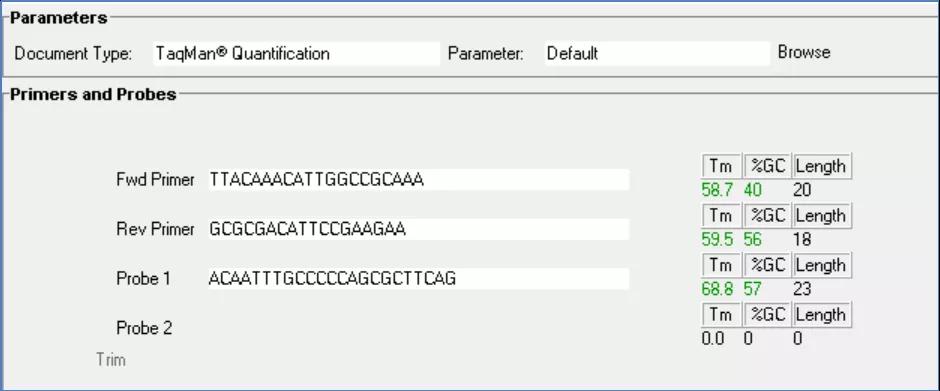Click the %GC header for Probe 1

click(x=767, y=265)
